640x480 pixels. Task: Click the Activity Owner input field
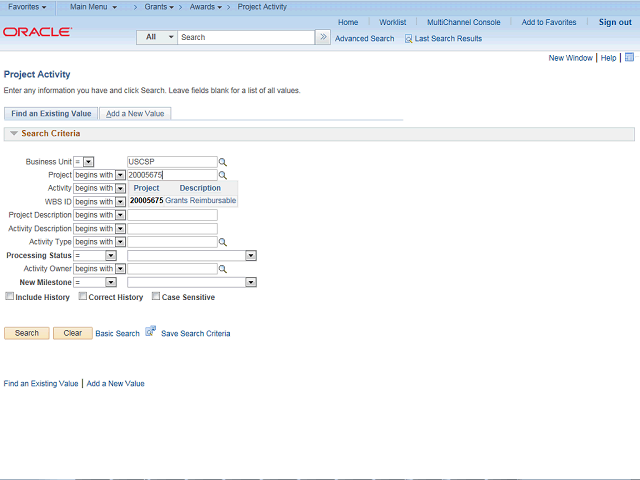[x=172, y=269]
